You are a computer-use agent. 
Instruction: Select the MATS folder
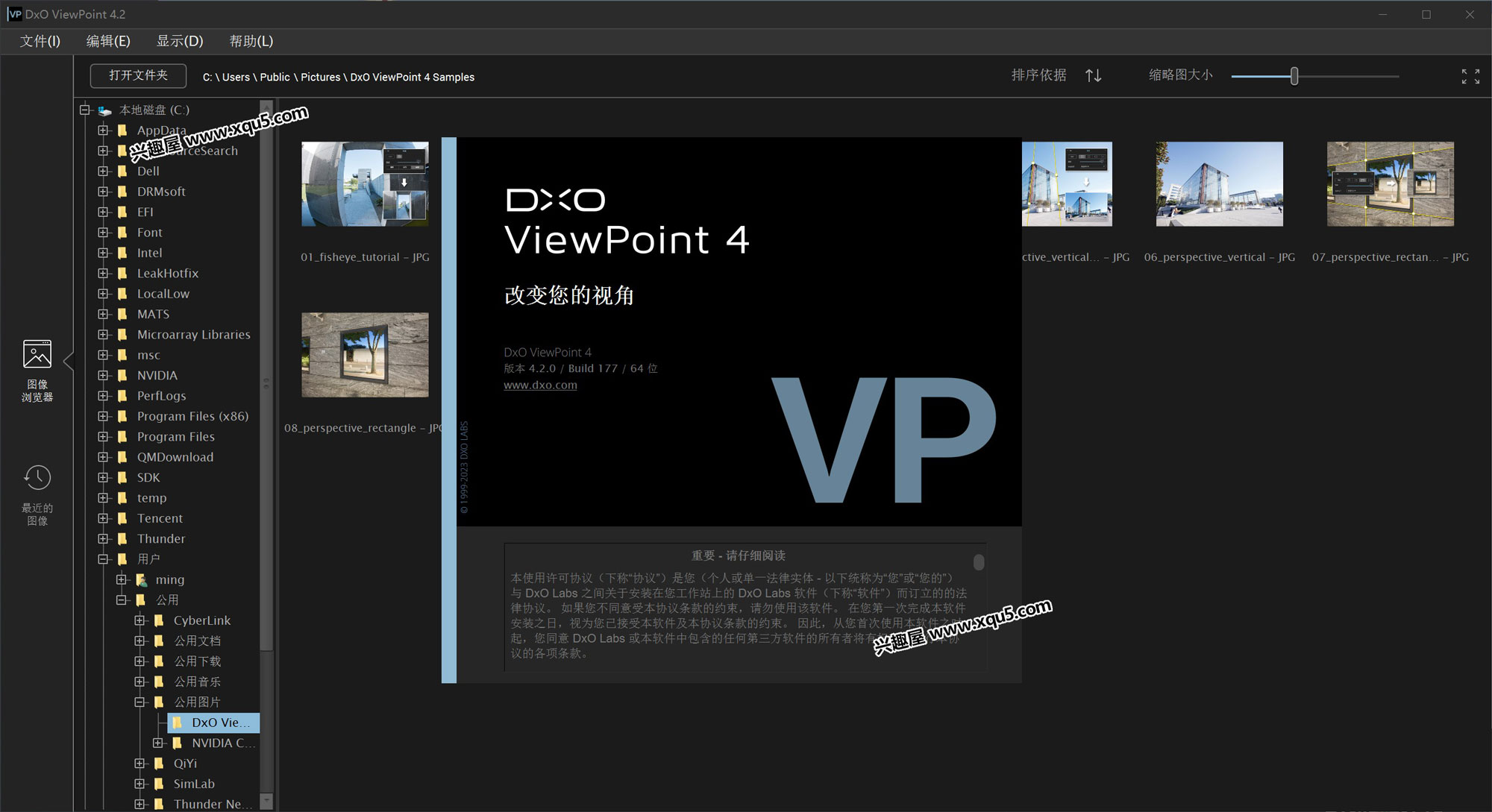(153, 315)
